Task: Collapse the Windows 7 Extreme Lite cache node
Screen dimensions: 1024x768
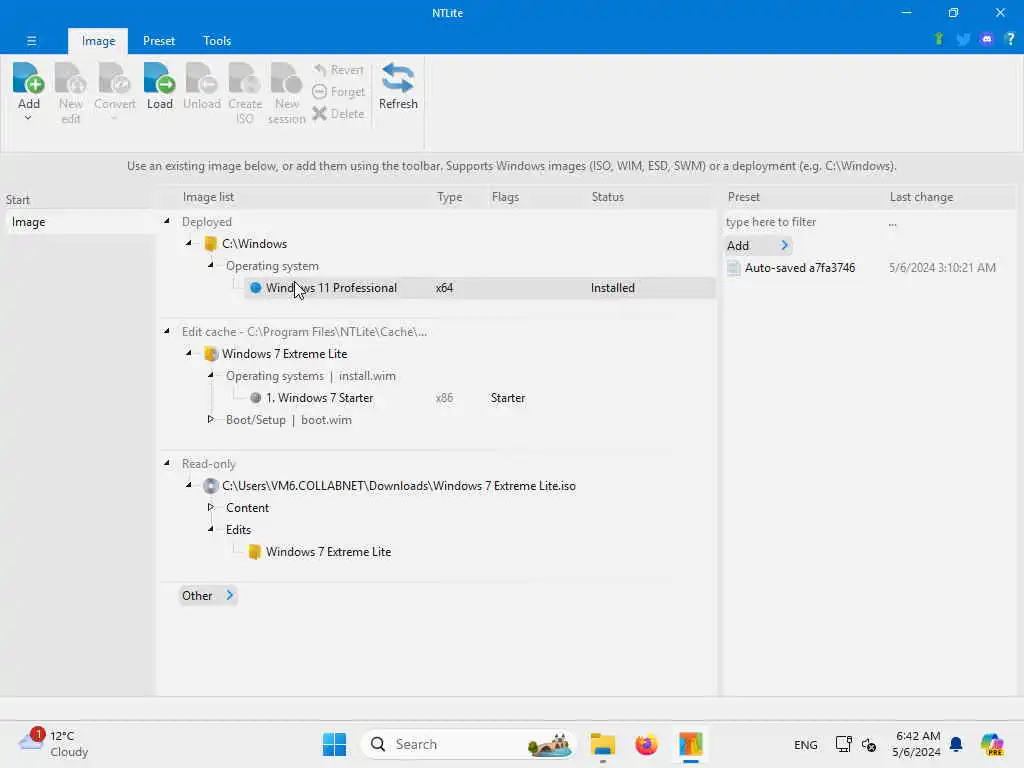Action: tap(189, 353)
